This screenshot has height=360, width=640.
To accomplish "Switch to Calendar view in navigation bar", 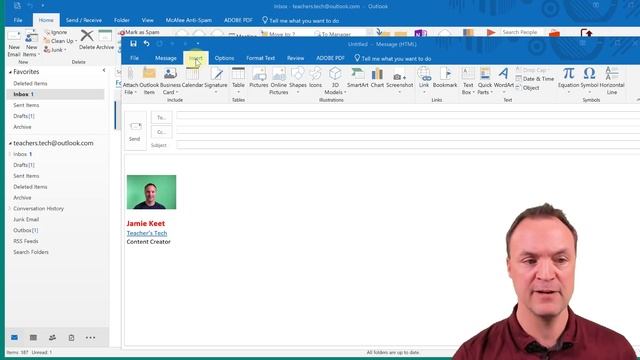I will pyautogui.click(x=33, y=338).
